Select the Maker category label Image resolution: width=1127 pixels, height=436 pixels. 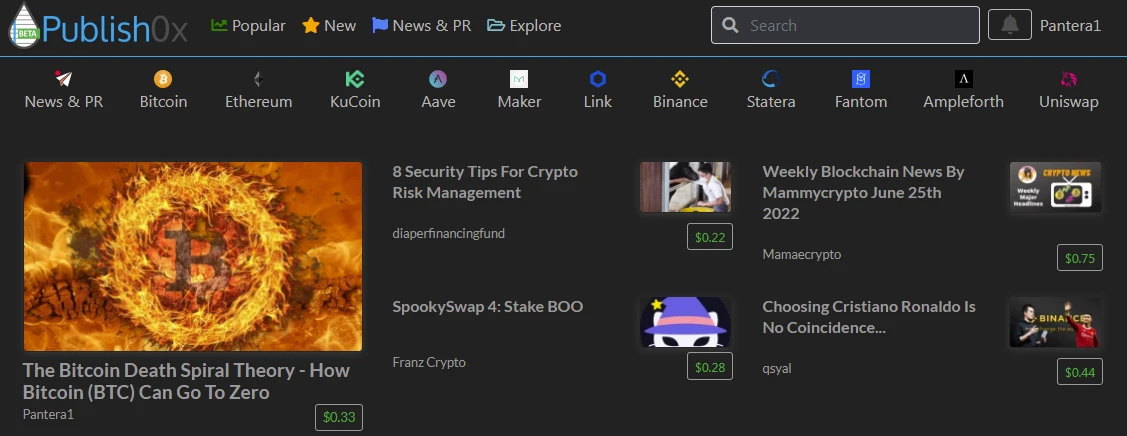click(x=520, y=101)
